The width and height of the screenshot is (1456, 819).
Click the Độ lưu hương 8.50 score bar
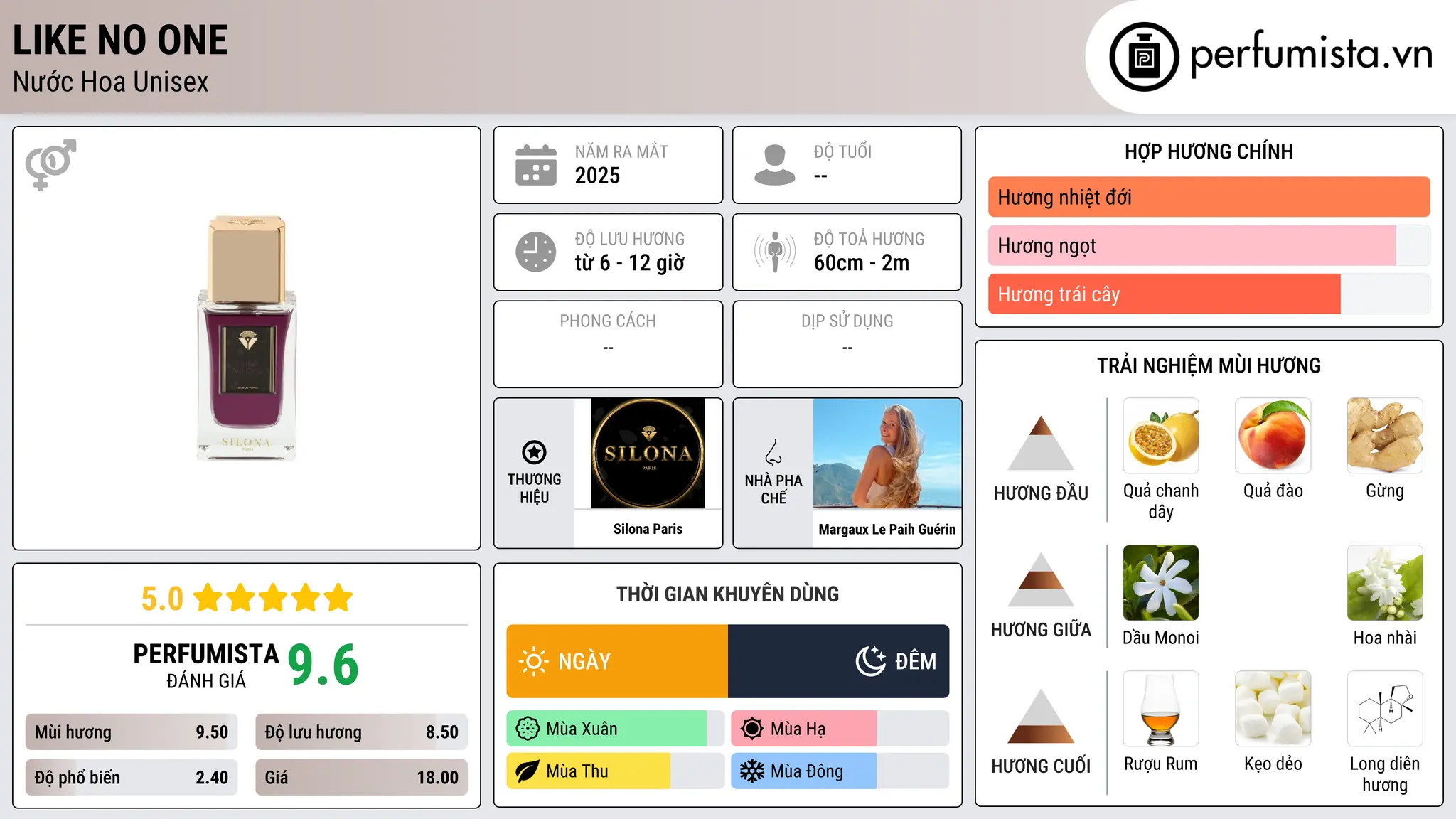click(x=362, y=732)
